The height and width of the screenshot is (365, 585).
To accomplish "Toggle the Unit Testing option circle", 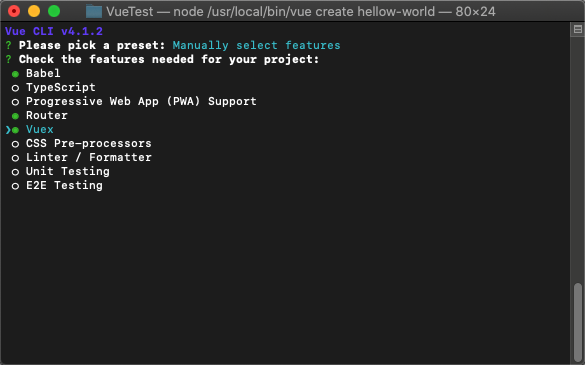I will pos(15,172).
